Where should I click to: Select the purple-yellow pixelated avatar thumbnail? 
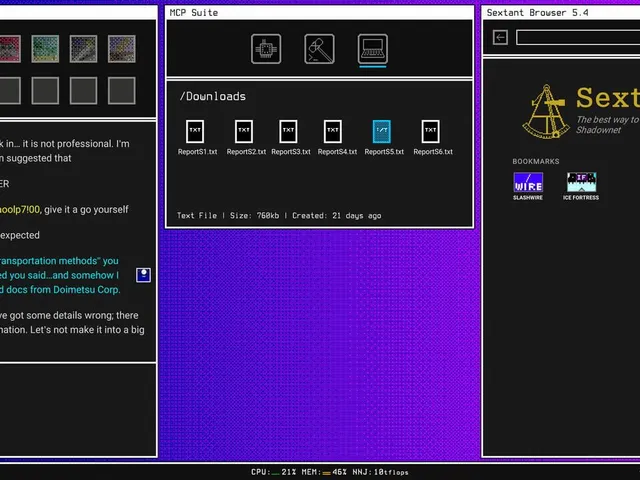click(x=122, y=49)
